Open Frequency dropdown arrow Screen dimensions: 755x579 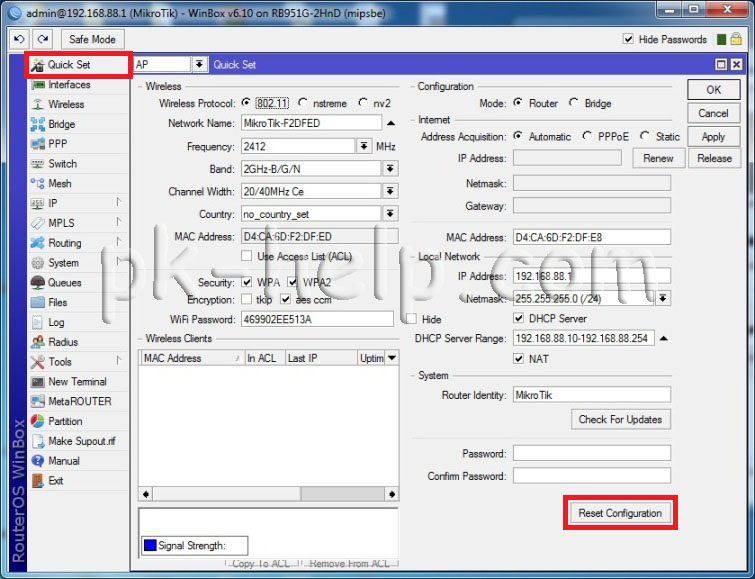[364, 146]
